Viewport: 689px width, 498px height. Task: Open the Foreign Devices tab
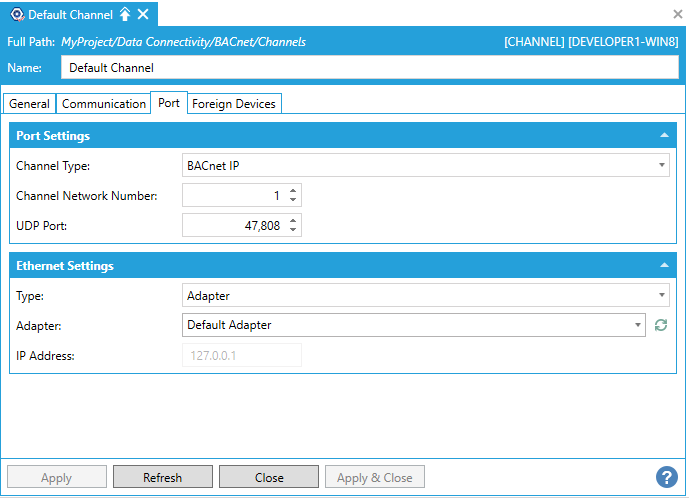pyautogui.click(x=234, y=104)
